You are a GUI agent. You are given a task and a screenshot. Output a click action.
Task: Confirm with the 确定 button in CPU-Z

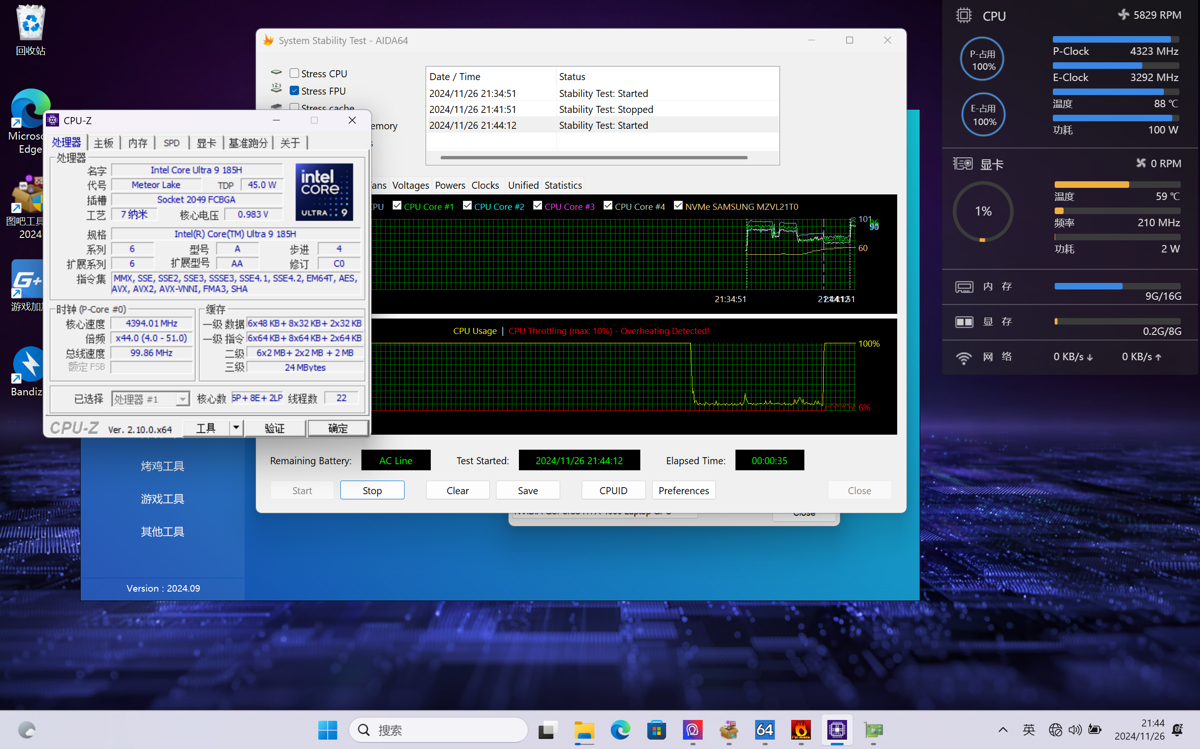(x=338, y=428)
